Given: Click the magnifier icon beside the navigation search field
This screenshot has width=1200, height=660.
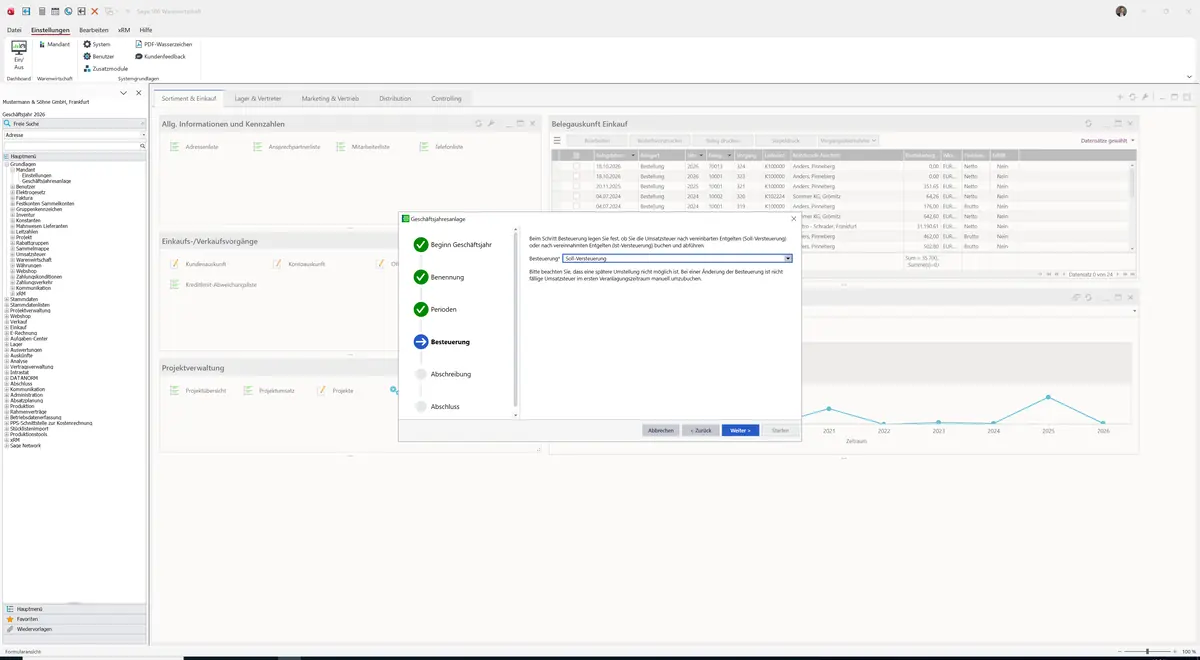Looking at the screenshot, I should [143, 146].
